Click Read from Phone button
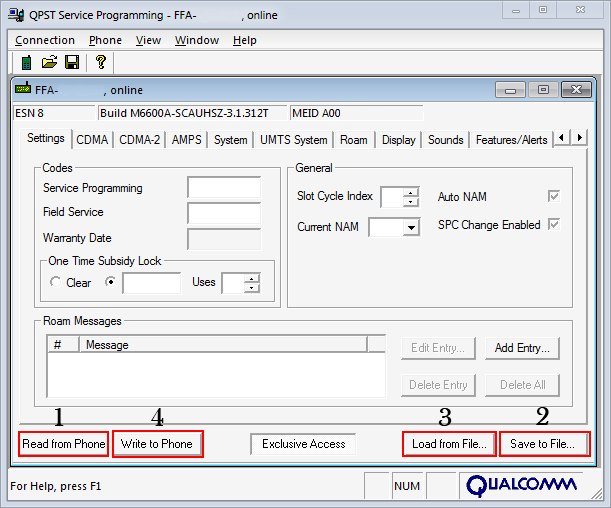Viewport: 611px width, 508px height. [x=64, y=444]
